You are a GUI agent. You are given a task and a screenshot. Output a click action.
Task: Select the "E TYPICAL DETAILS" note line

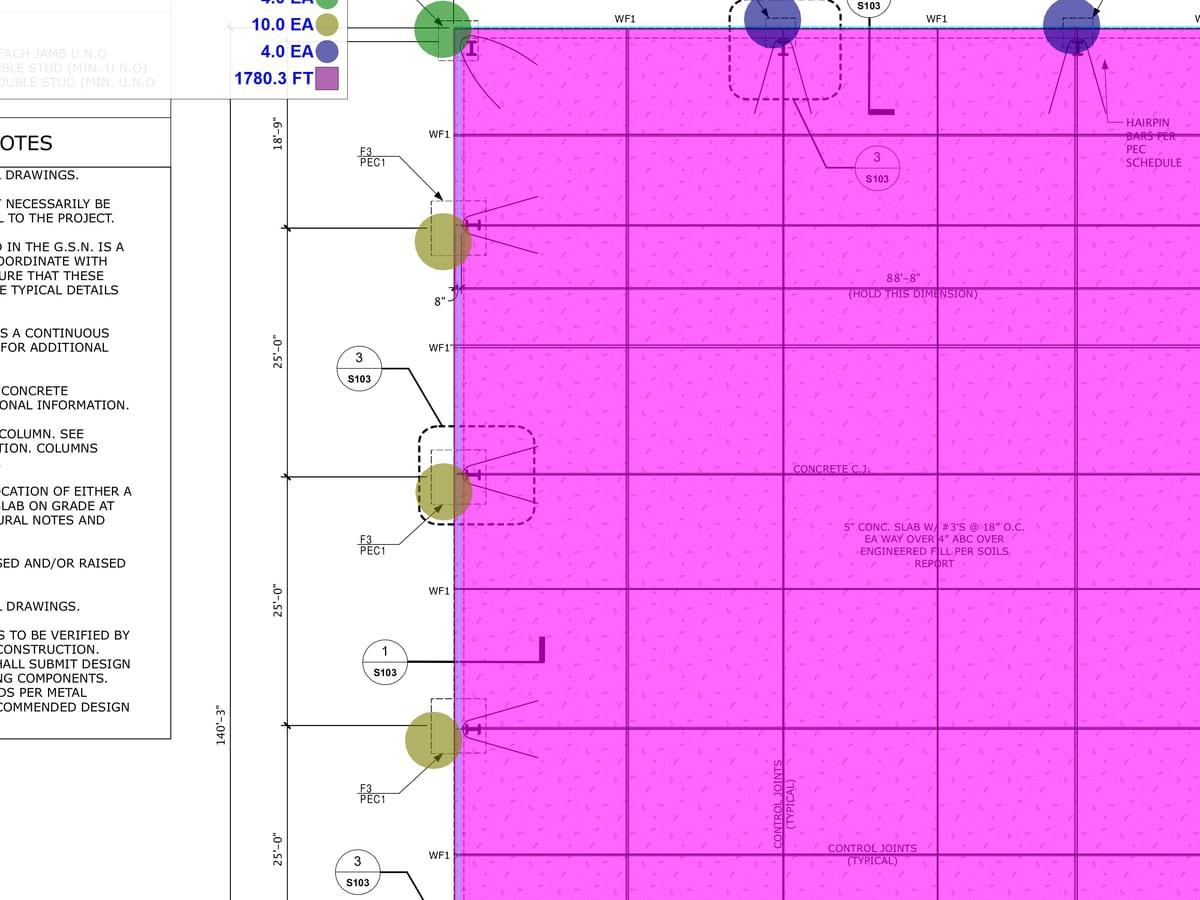pyautogui.click(x=59, y=290)
